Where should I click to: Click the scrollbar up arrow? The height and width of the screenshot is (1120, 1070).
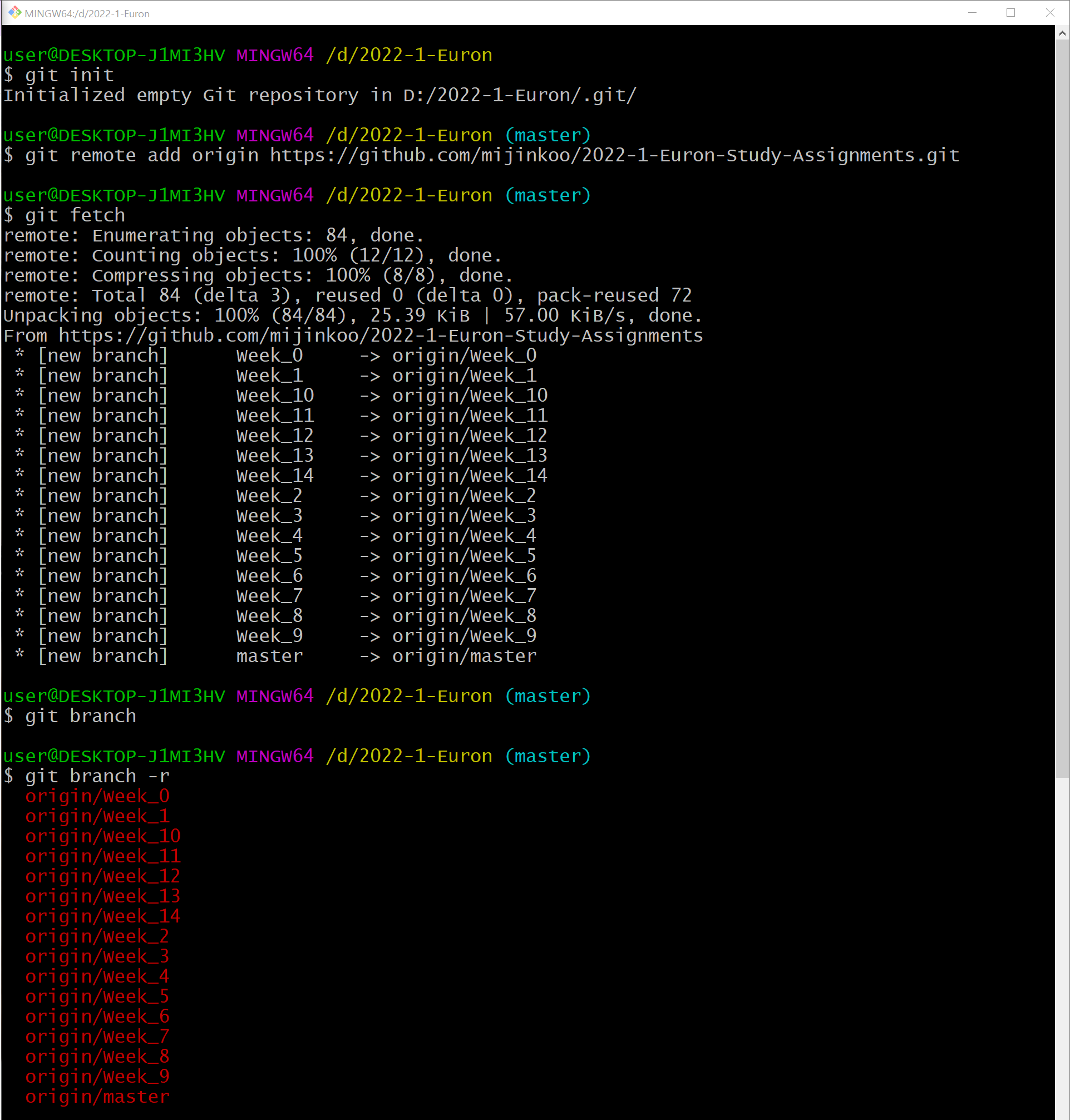[x=1062, y=33]
